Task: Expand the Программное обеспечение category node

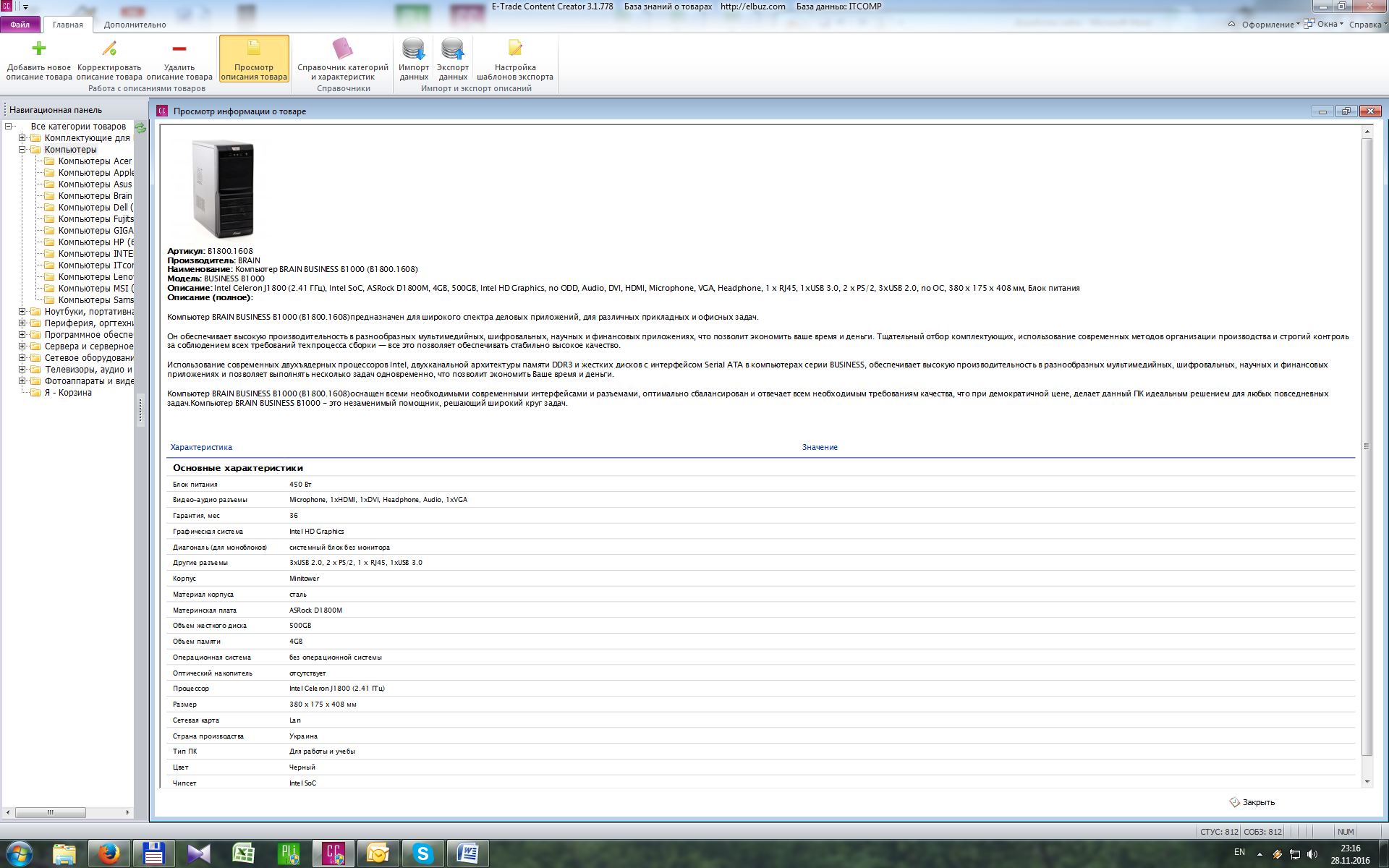Action: (22, 335)
